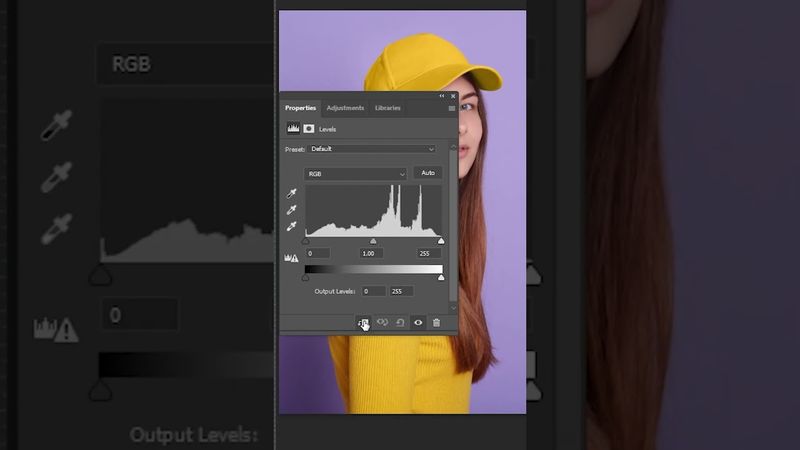Image resolution: width=800 pixels, height=450 pixels.
Task: Click the highlight input field showing 255
Action: point(429,254)
